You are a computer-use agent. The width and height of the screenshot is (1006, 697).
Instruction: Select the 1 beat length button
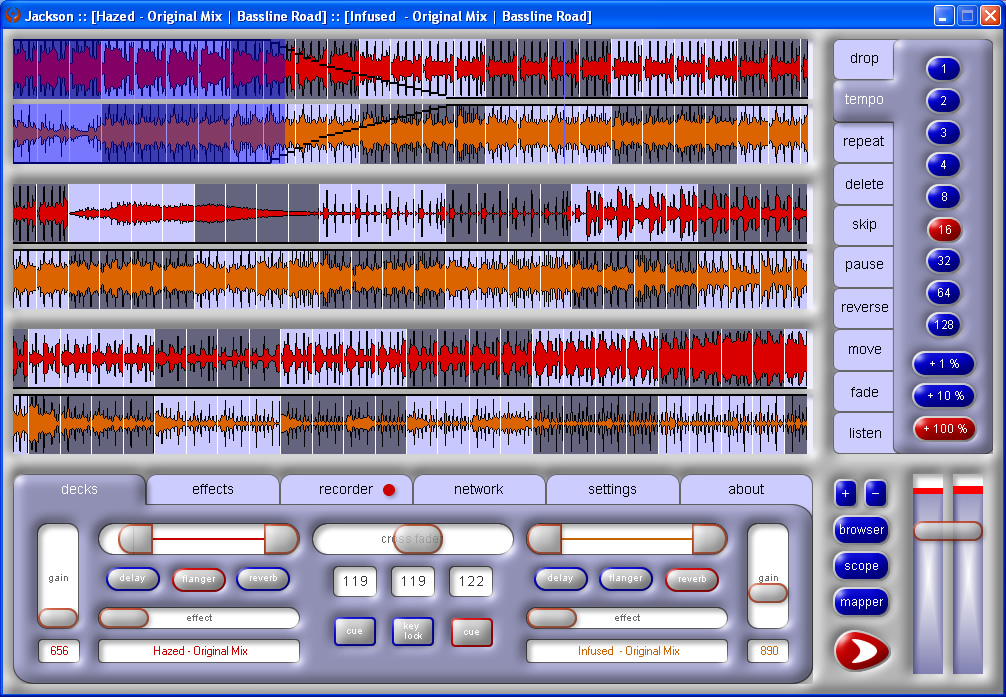point(943,69)
